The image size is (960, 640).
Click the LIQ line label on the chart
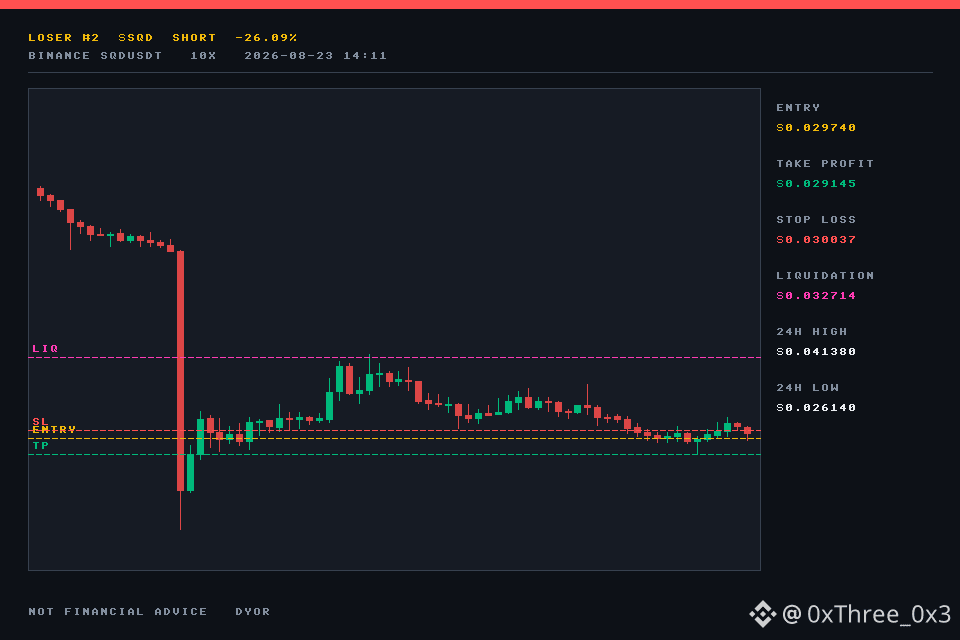point(45,348)
